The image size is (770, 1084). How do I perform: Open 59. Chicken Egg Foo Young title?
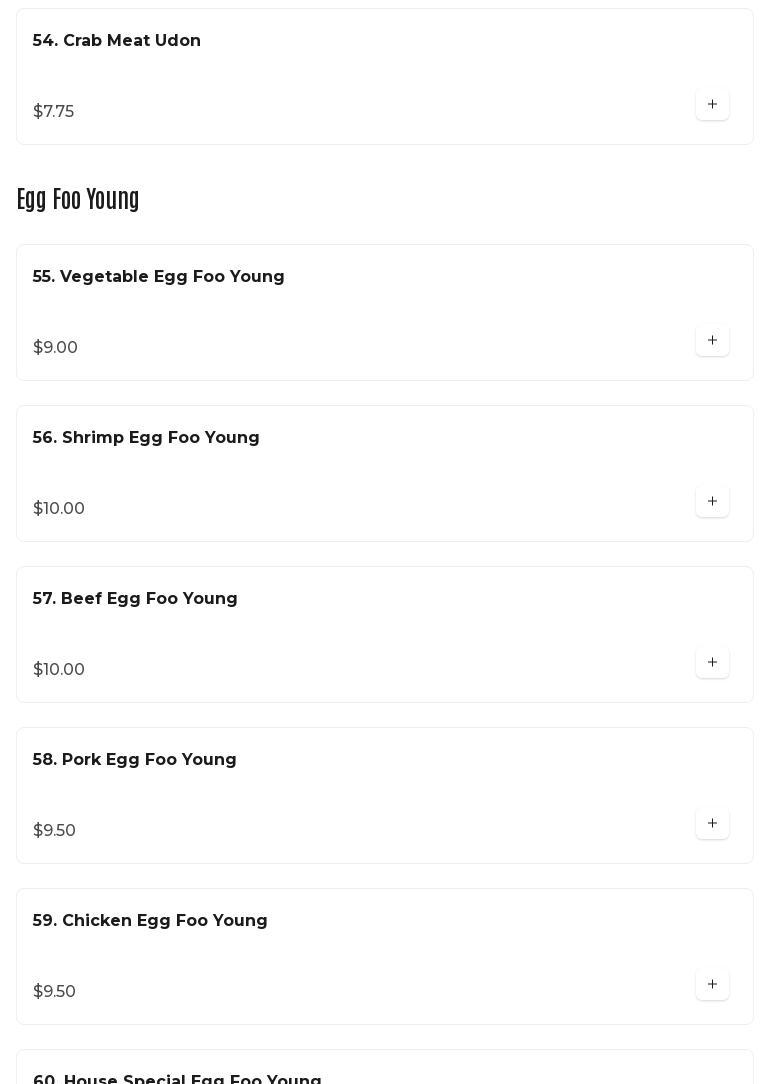click(150, 921)
